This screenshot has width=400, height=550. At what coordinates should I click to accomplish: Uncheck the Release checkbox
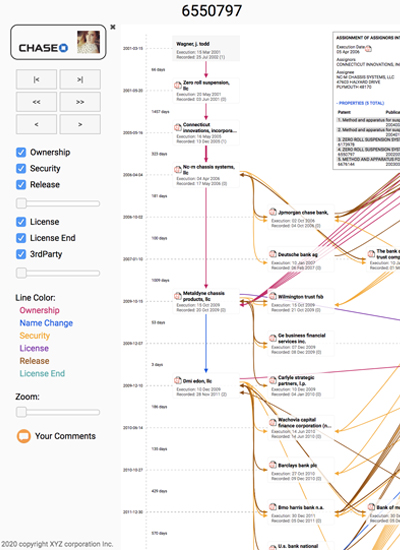(21, 185)
